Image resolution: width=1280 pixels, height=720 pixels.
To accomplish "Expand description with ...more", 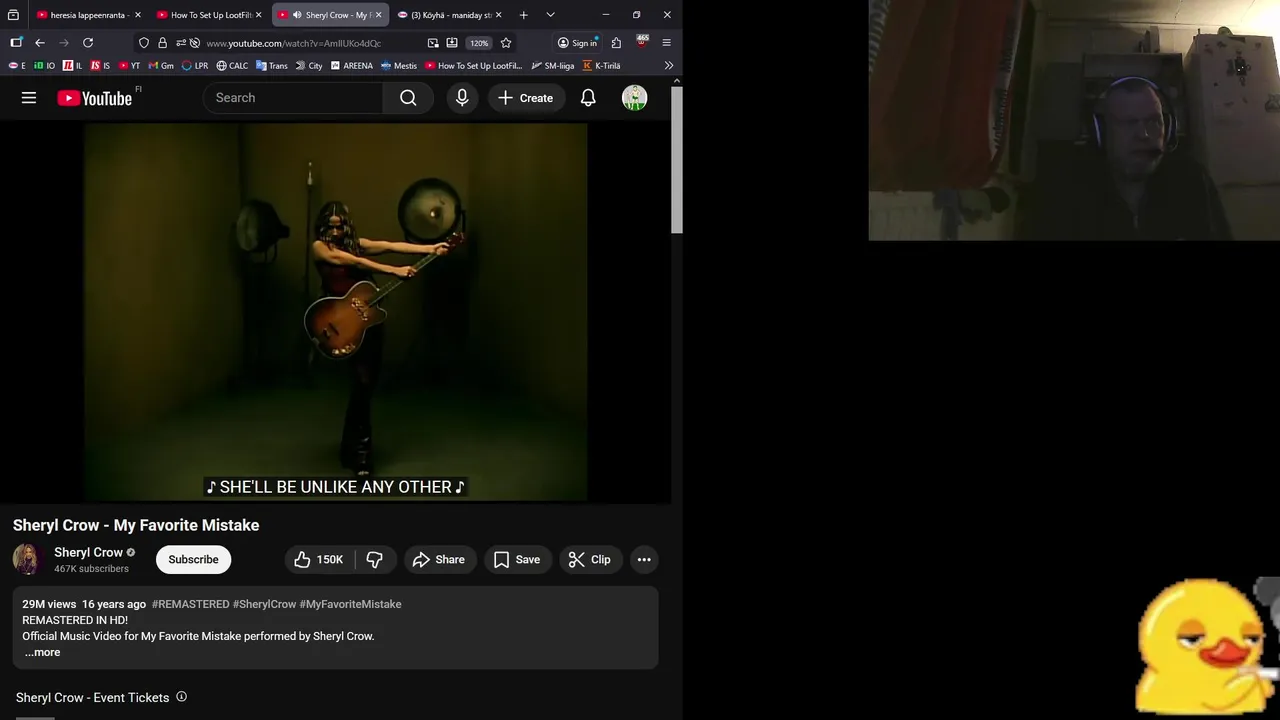I will point(42,652).
